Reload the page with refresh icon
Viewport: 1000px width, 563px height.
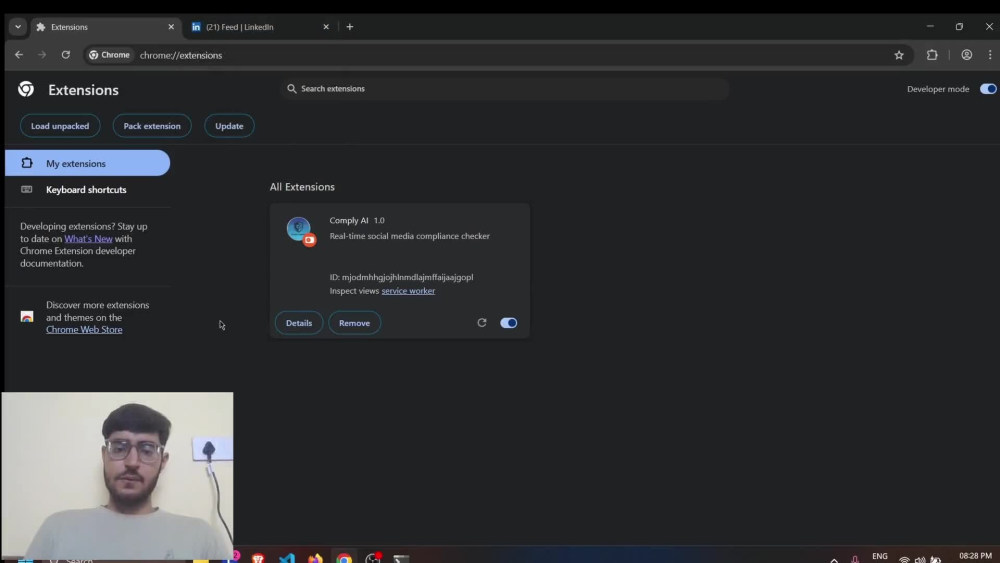click(x=66, y=55)
